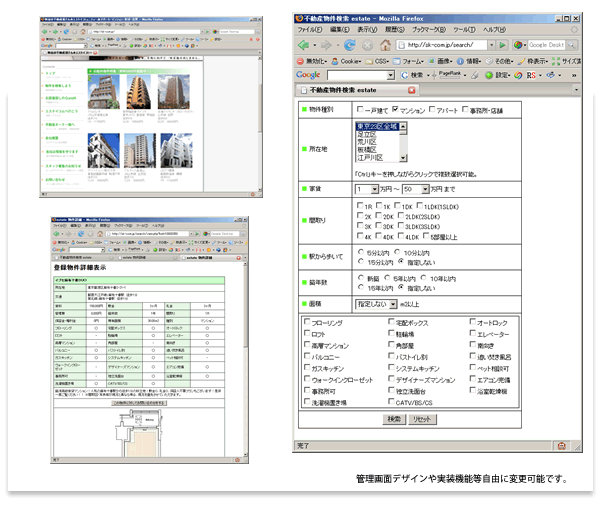Open the CSS web developer tool
The image size is (601, 507).
377,61
